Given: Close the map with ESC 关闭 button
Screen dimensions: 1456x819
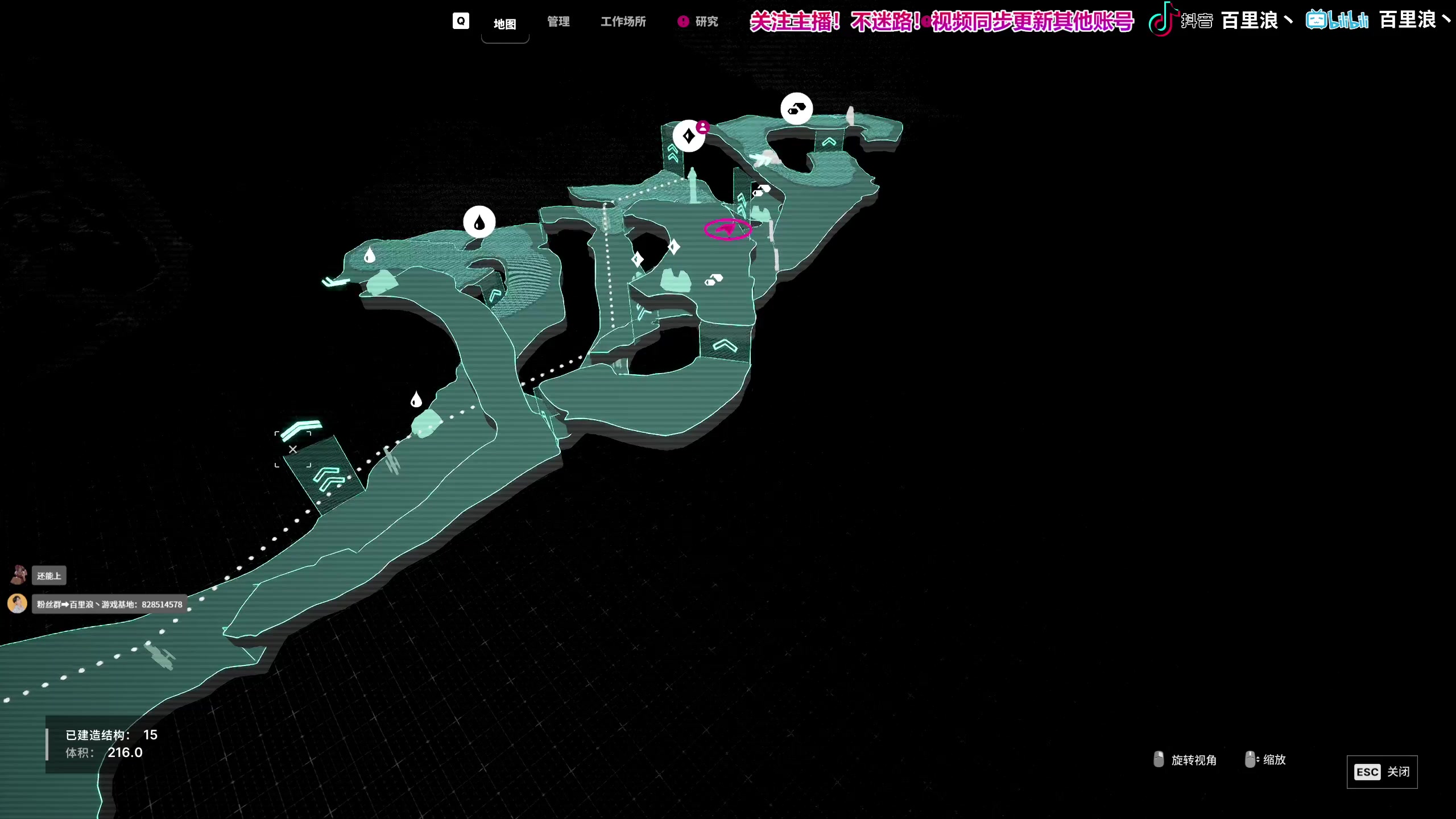Looking at the screenshot, I should (x=1382, y=772).
